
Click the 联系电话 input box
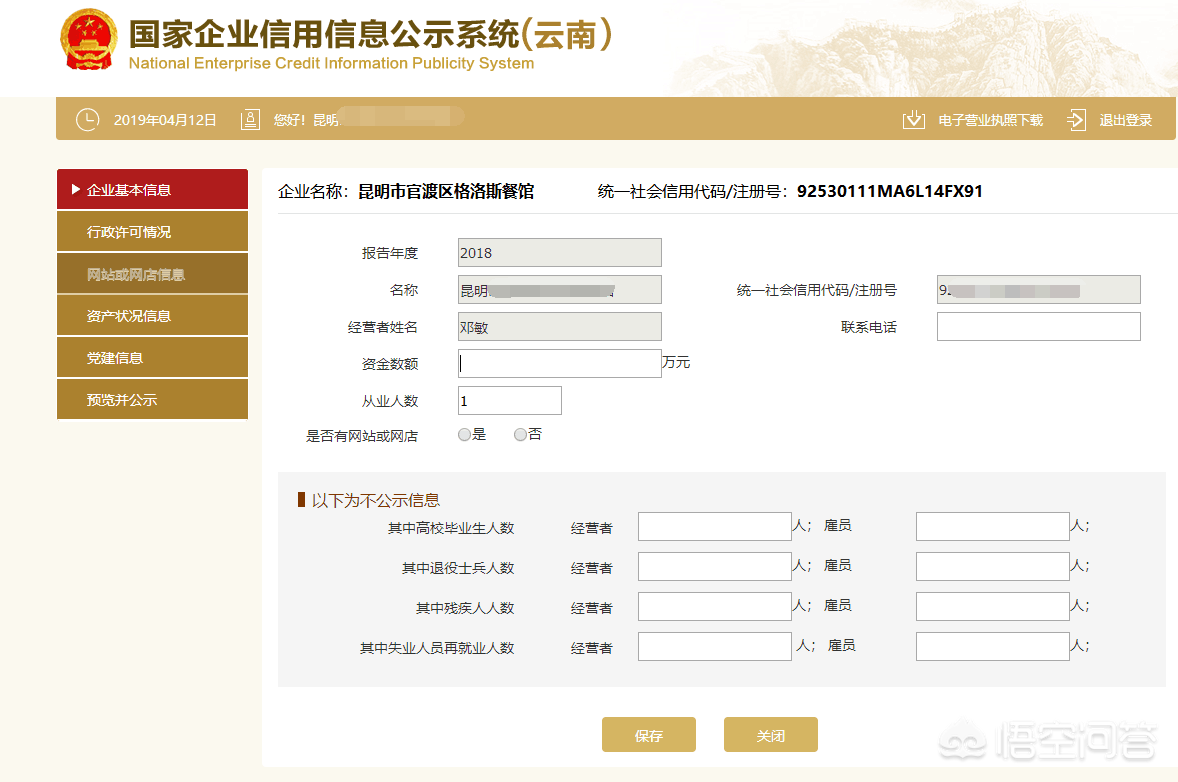(1038, 326)
